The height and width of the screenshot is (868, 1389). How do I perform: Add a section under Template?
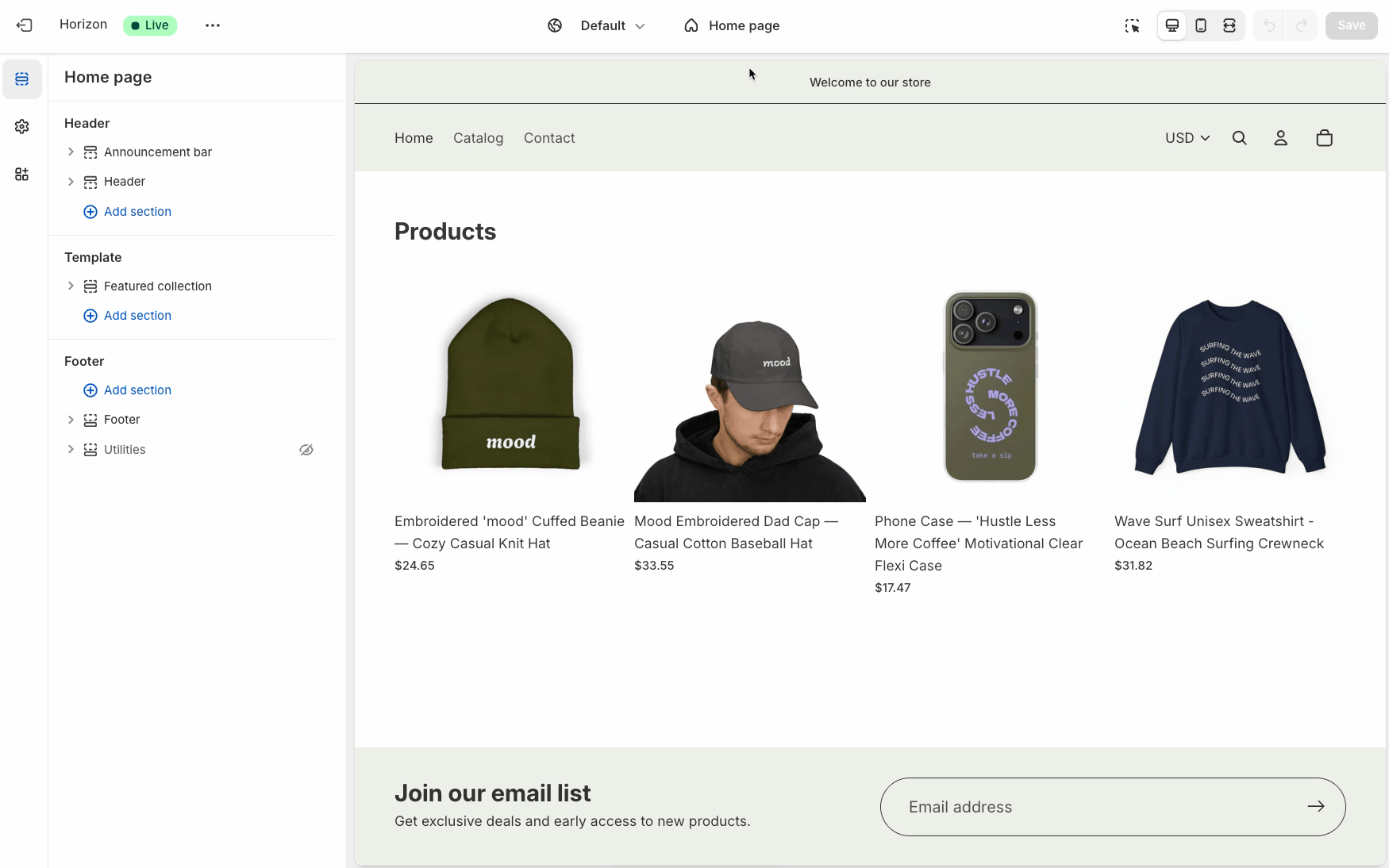(x=127, y=315)
